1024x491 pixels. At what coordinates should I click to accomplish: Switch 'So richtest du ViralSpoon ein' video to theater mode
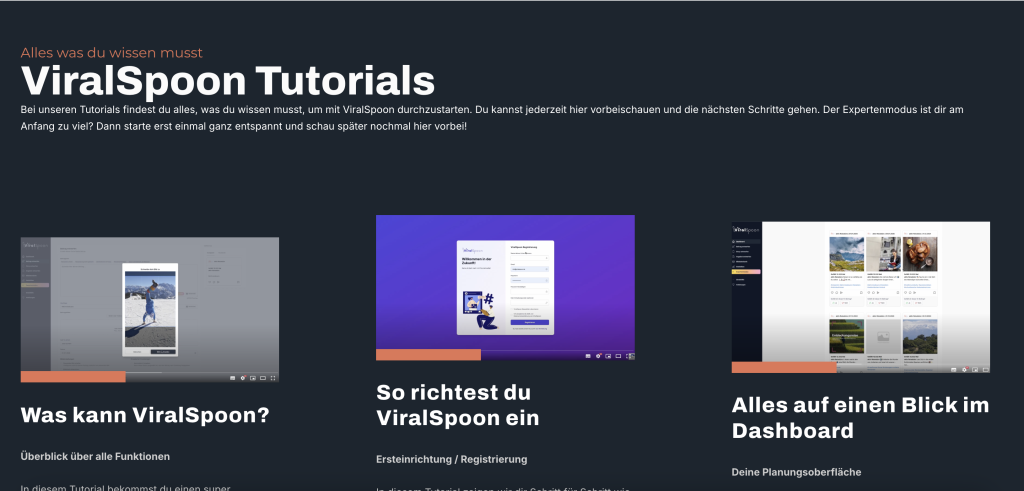coord(618,356)
